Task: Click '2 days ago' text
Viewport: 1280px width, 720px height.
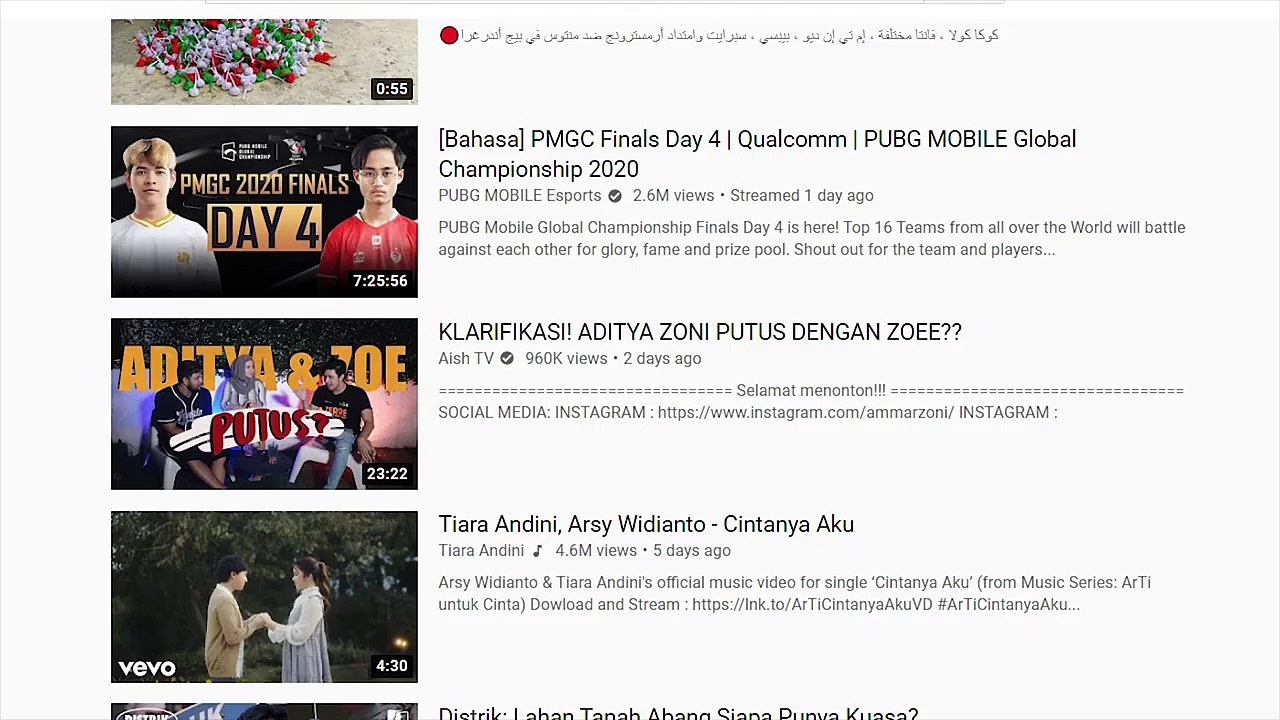Action: (x=662, y=358)
